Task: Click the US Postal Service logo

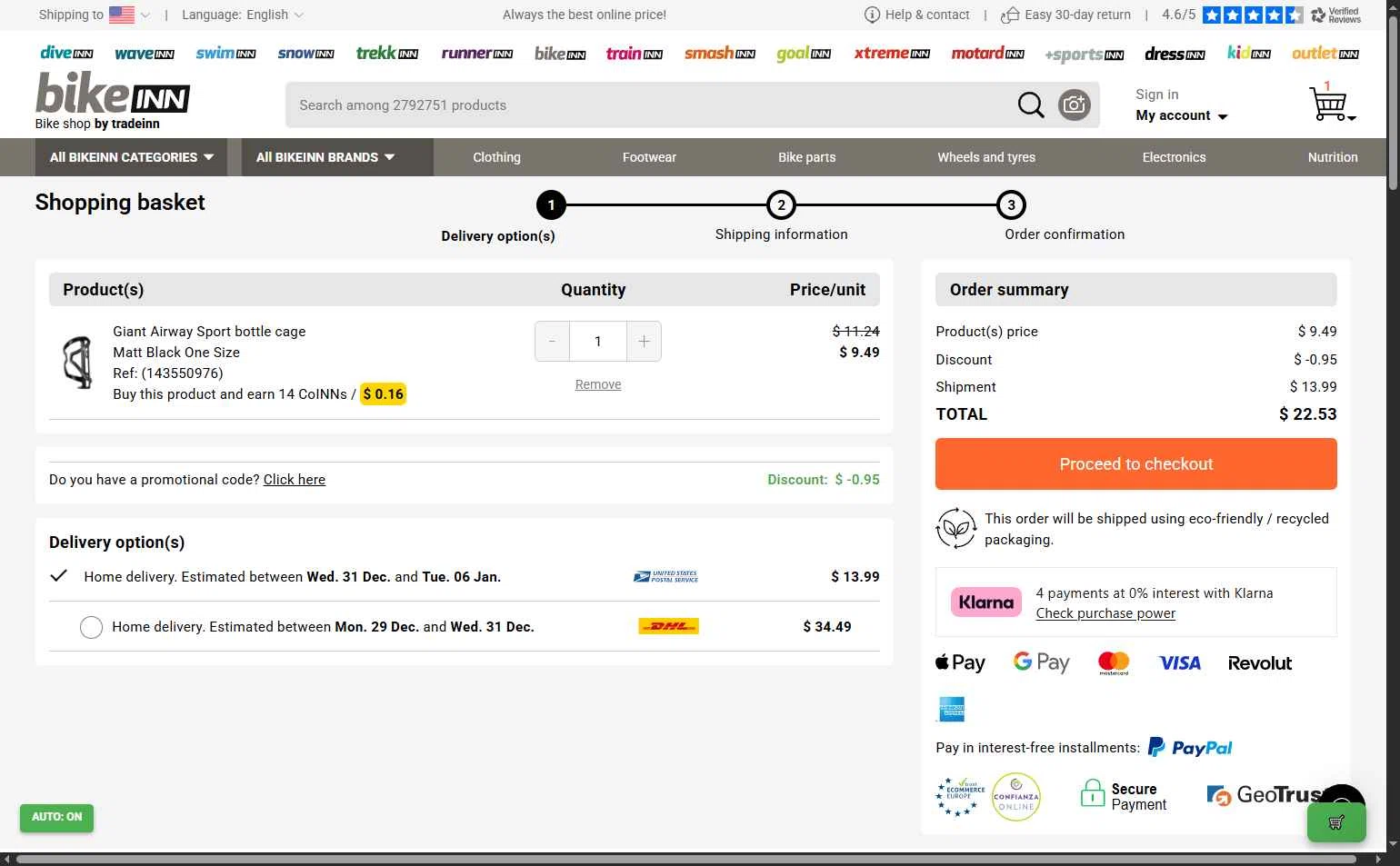Action: (665, 576)
